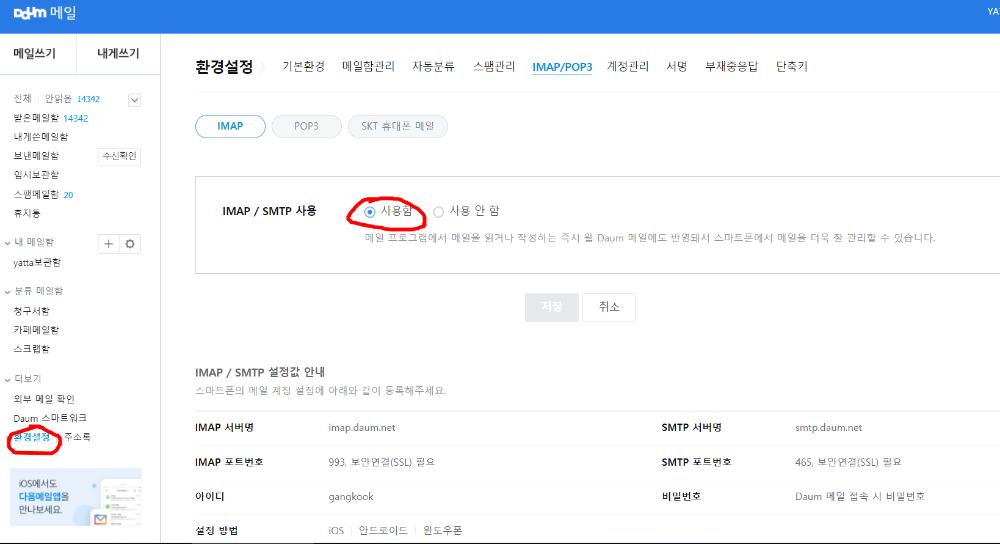
Task: Click the Daum 메일 logo
Action: pyautogui.click(x=45, y=13)
